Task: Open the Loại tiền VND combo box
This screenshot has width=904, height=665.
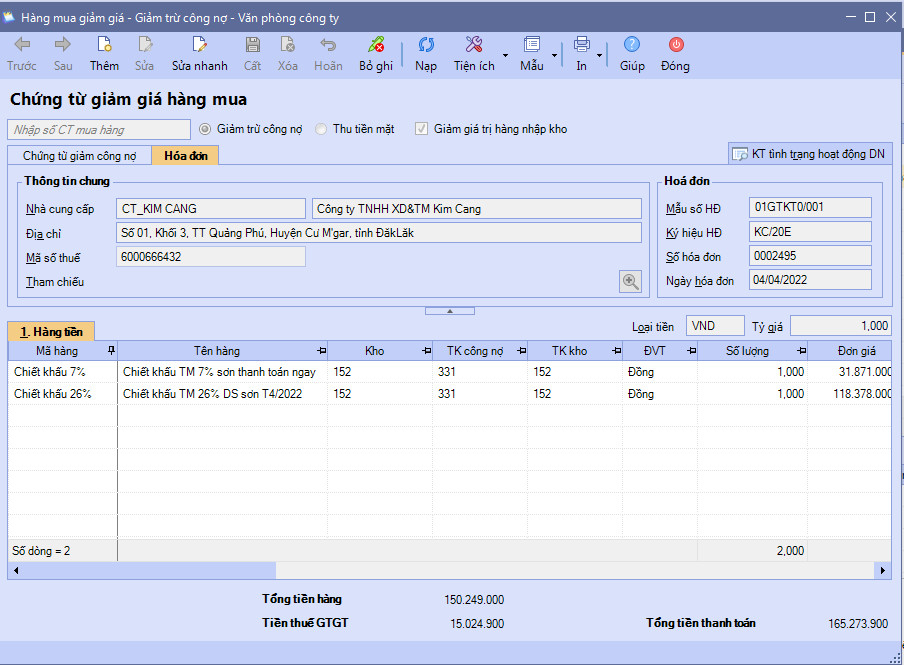Action: click(715, 326)
